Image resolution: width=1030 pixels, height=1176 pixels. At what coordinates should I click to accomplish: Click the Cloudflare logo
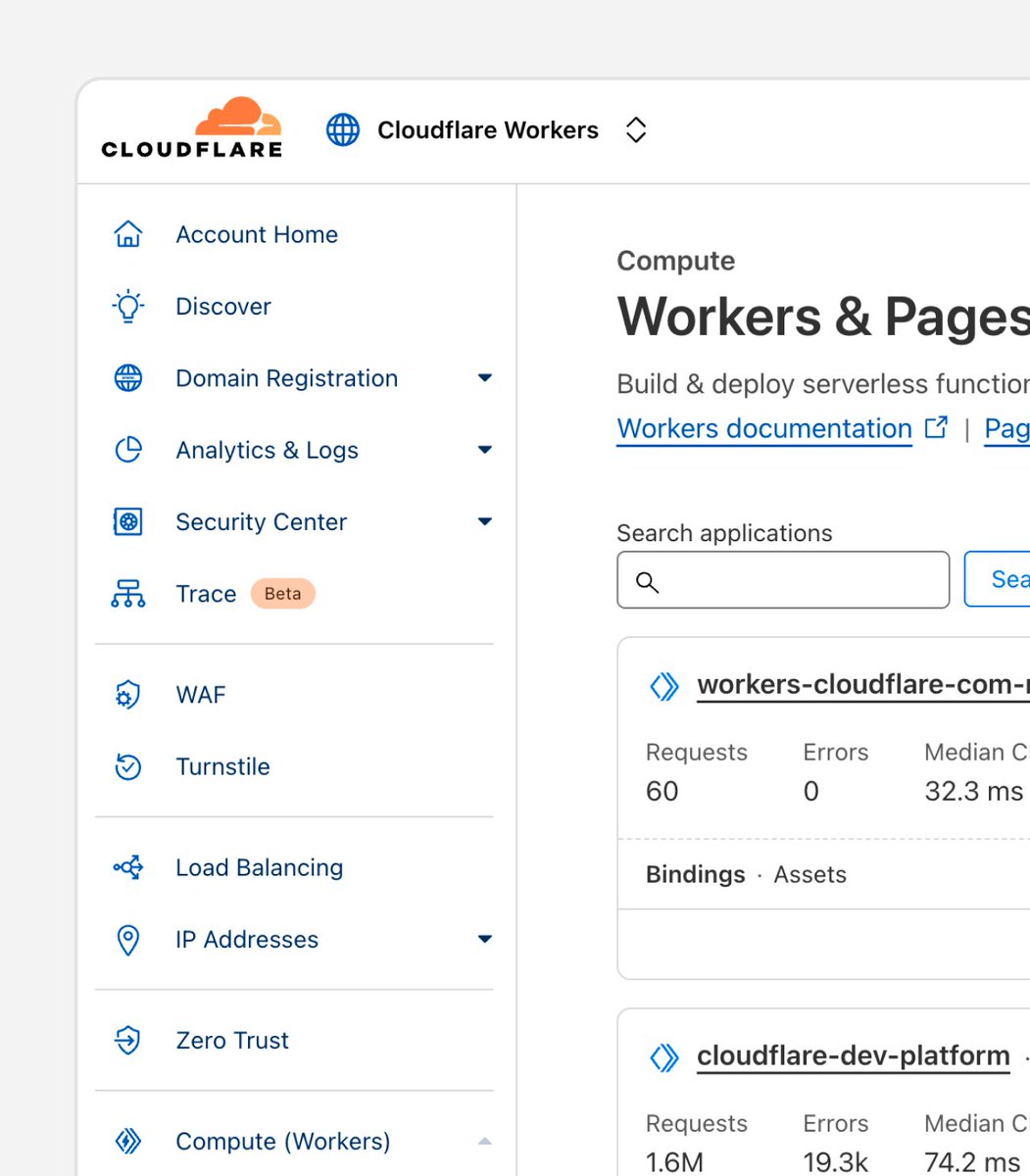(191, 128)
